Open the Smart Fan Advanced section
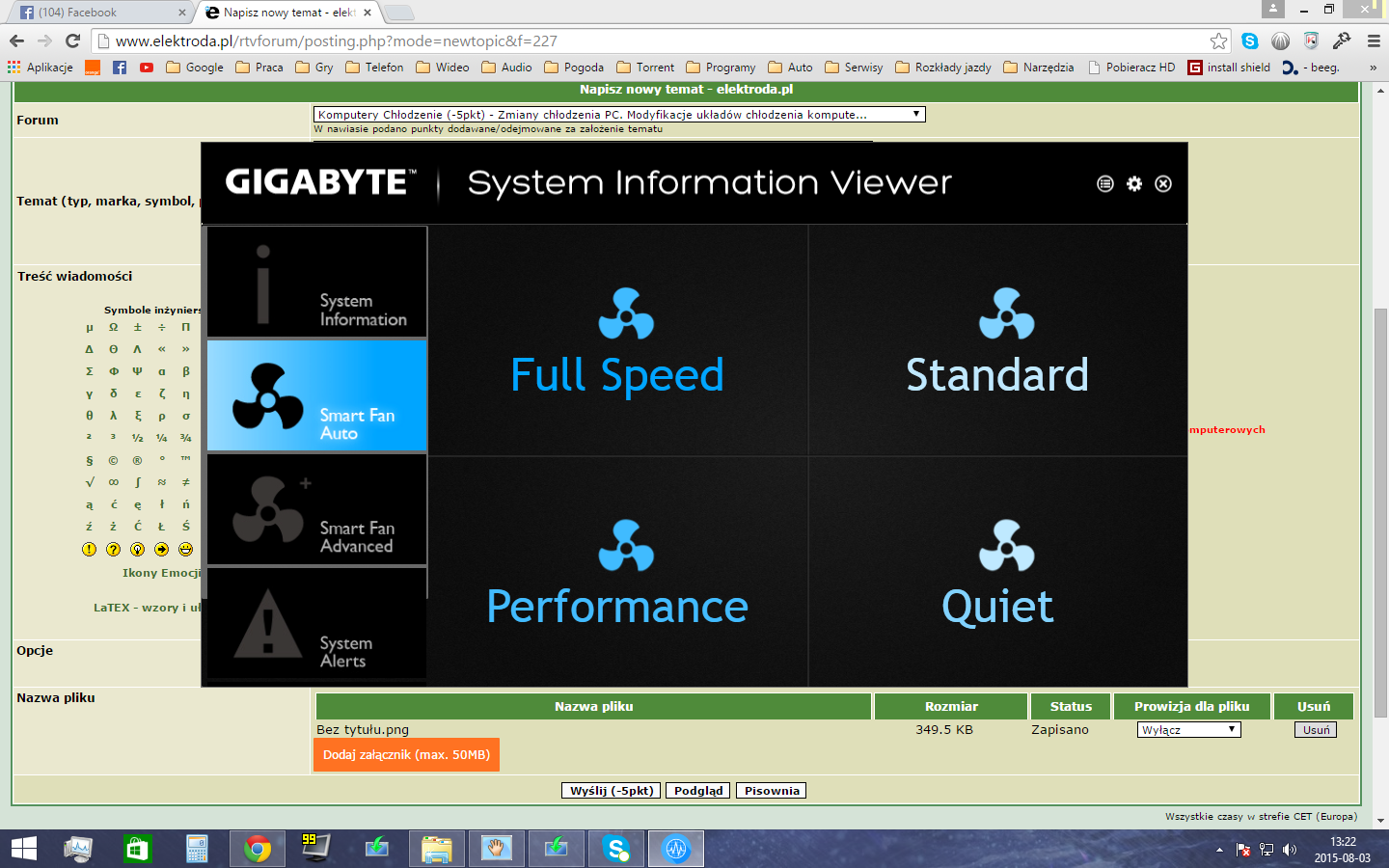This screenshot has height=868, width=1389. [316, 509]
